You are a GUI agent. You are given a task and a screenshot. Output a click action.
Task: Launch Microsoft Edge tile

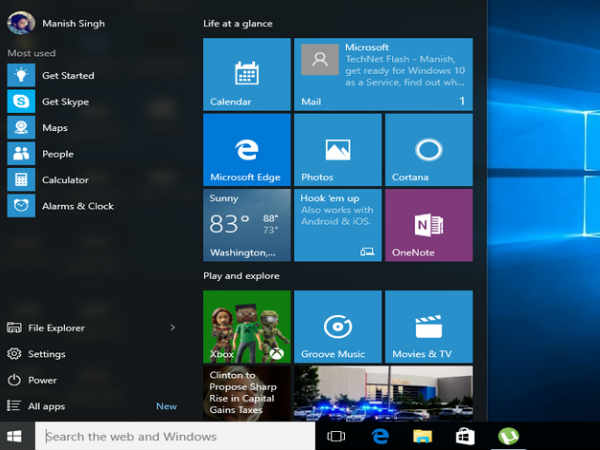(246, 149)
